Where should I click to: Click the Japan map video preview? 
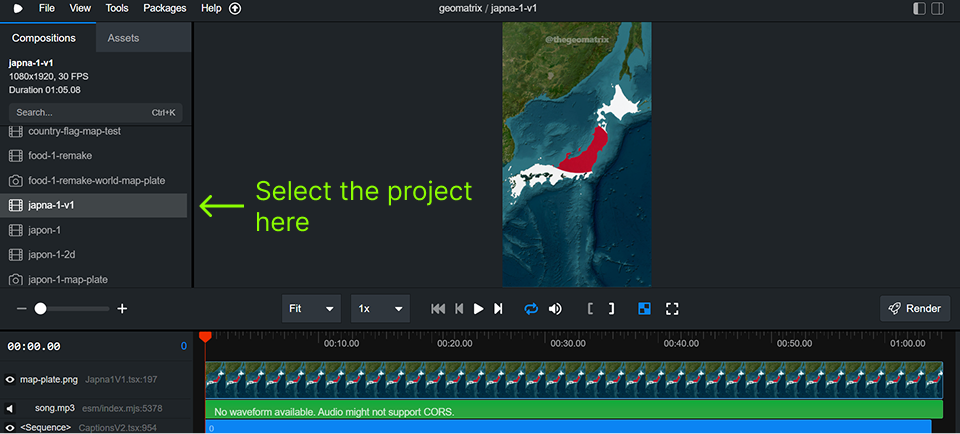[x=577, y=154]
